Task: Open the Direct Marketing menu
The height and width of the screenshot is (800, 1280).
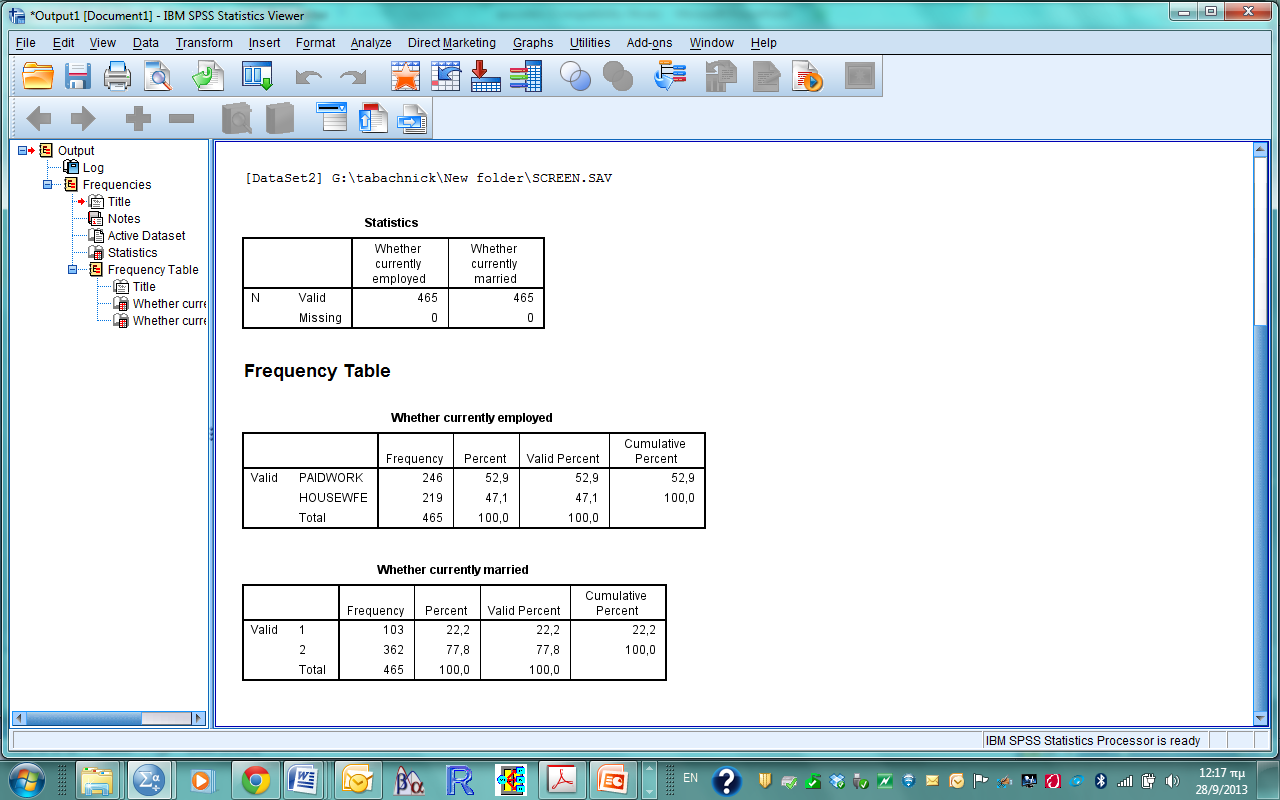Action: pos(452,43)
